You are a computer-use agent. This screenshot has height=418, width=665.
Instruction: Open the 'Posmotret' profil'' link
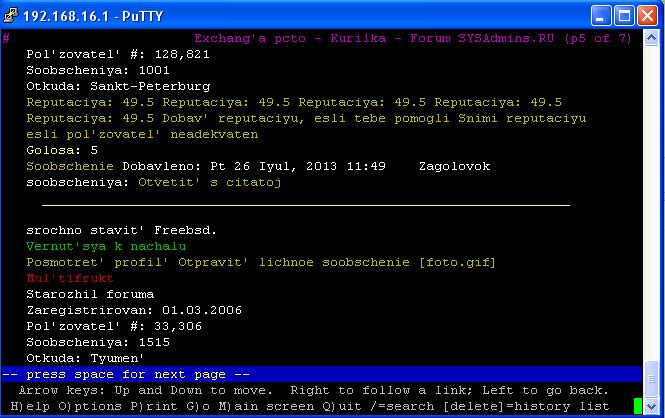click(x=97, y=262)
